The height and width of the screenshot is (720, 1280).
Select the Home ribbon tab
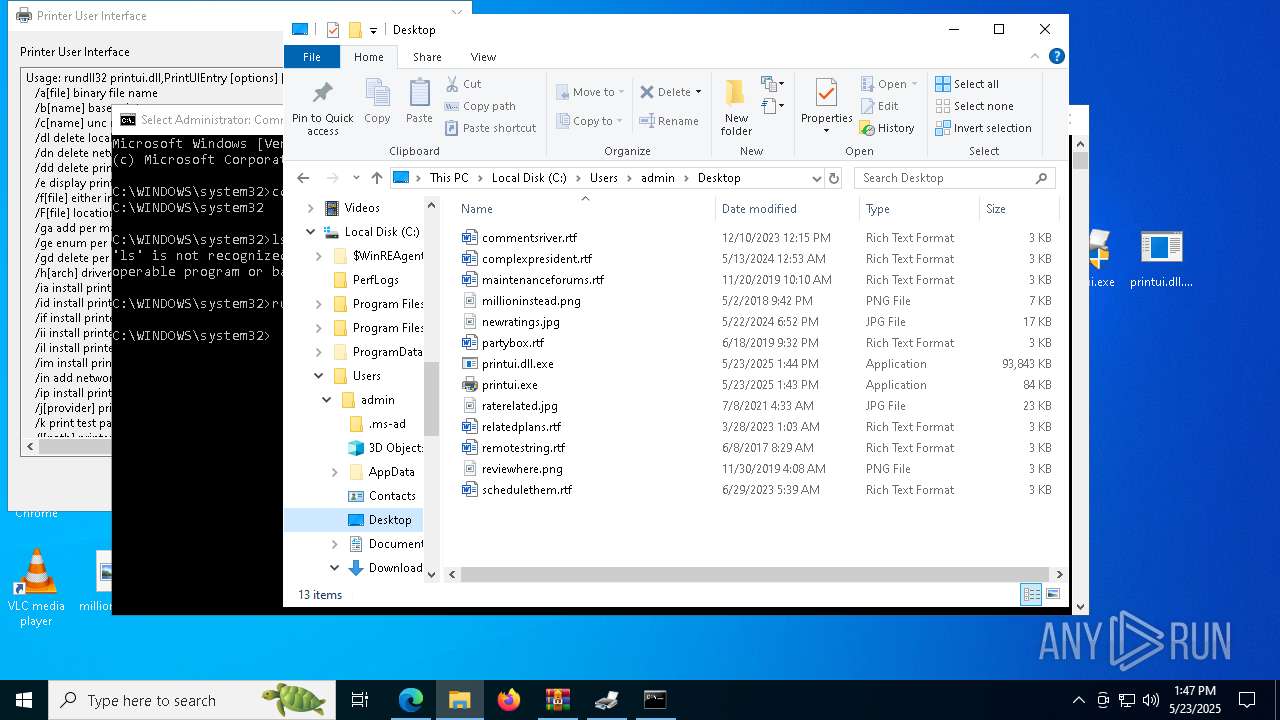tap(368, 57)
